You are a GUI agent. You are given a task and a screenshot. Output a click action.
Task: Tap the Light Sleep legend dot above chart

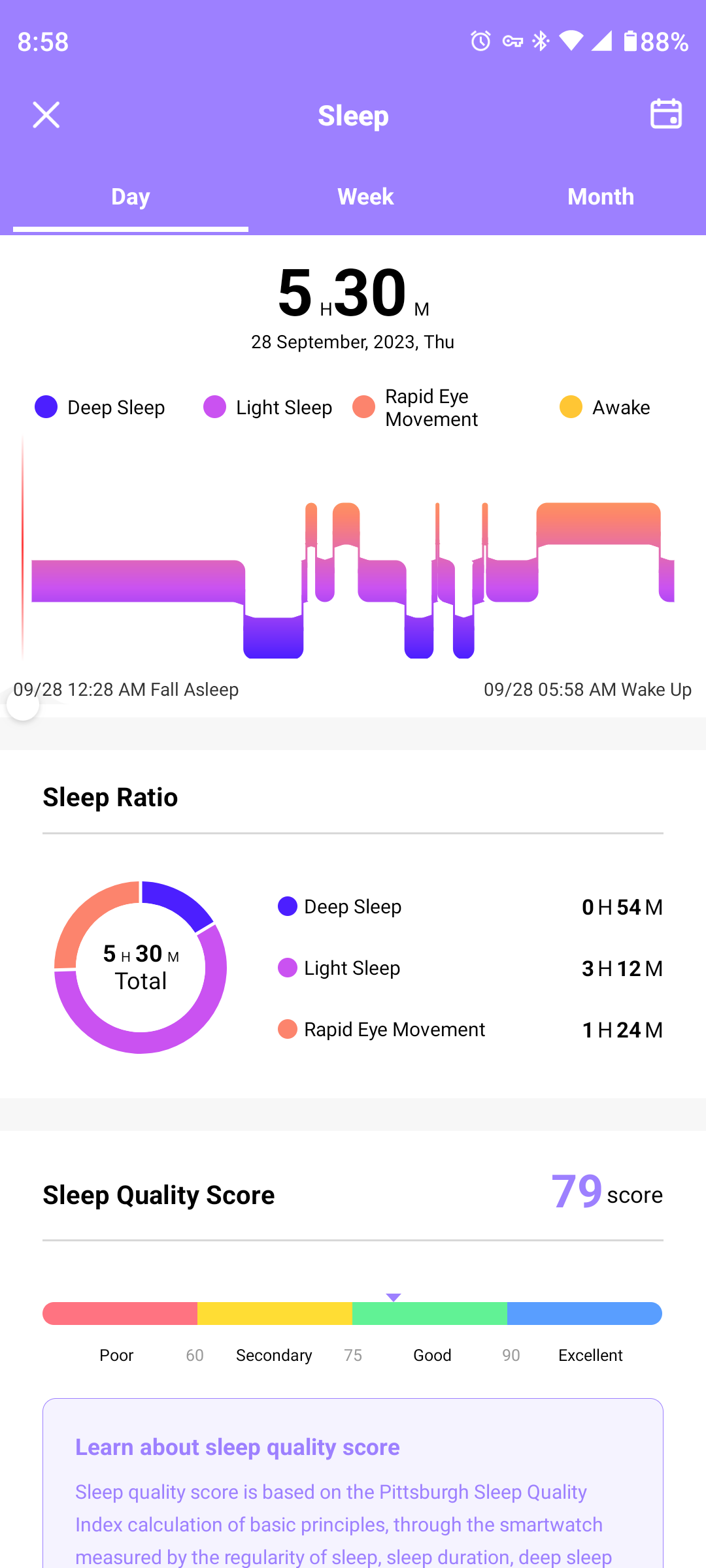click(214, 407)
